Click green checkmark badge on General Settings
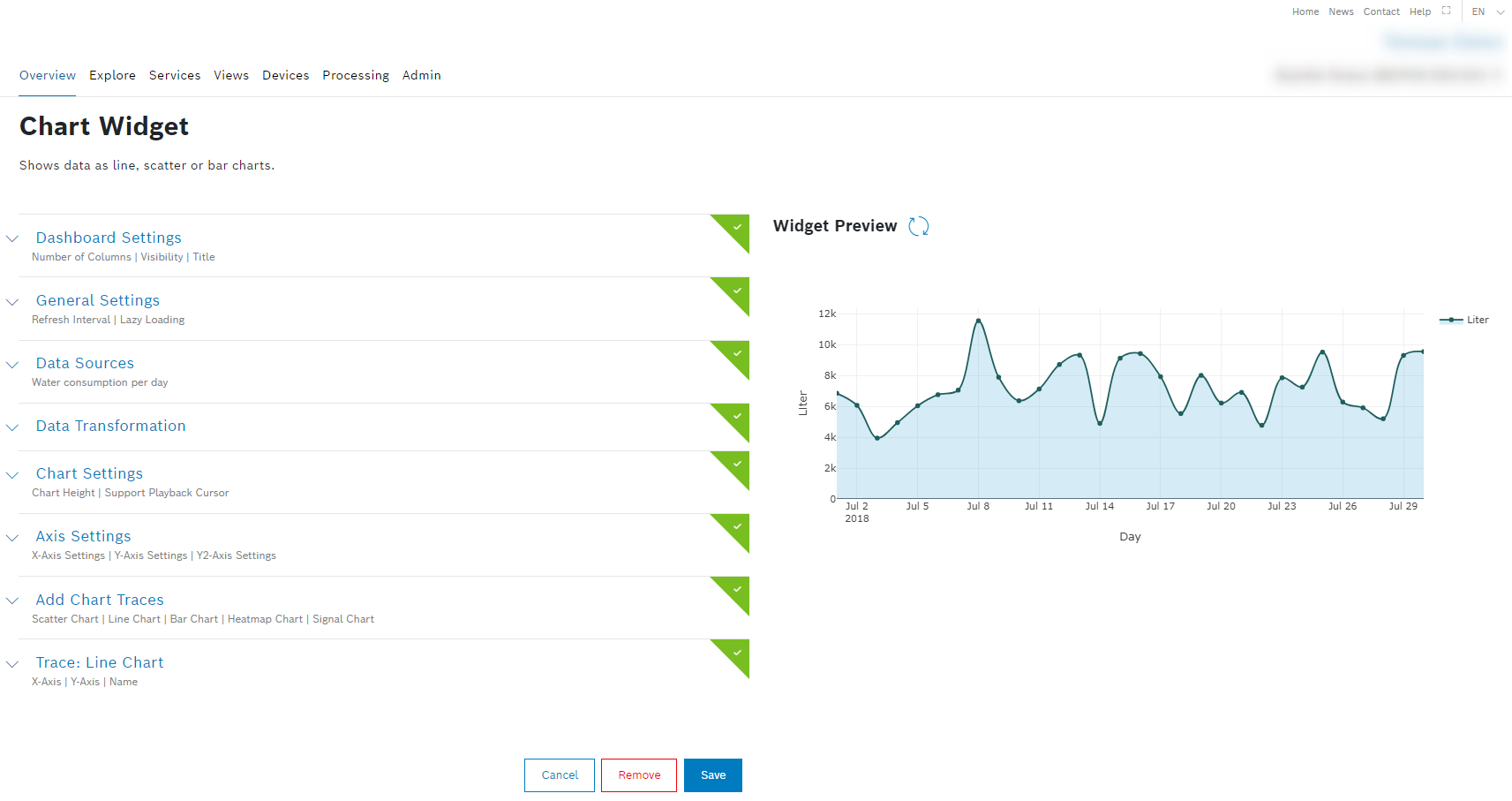The height and width of the screenshot is (801, 1512). 736,291
